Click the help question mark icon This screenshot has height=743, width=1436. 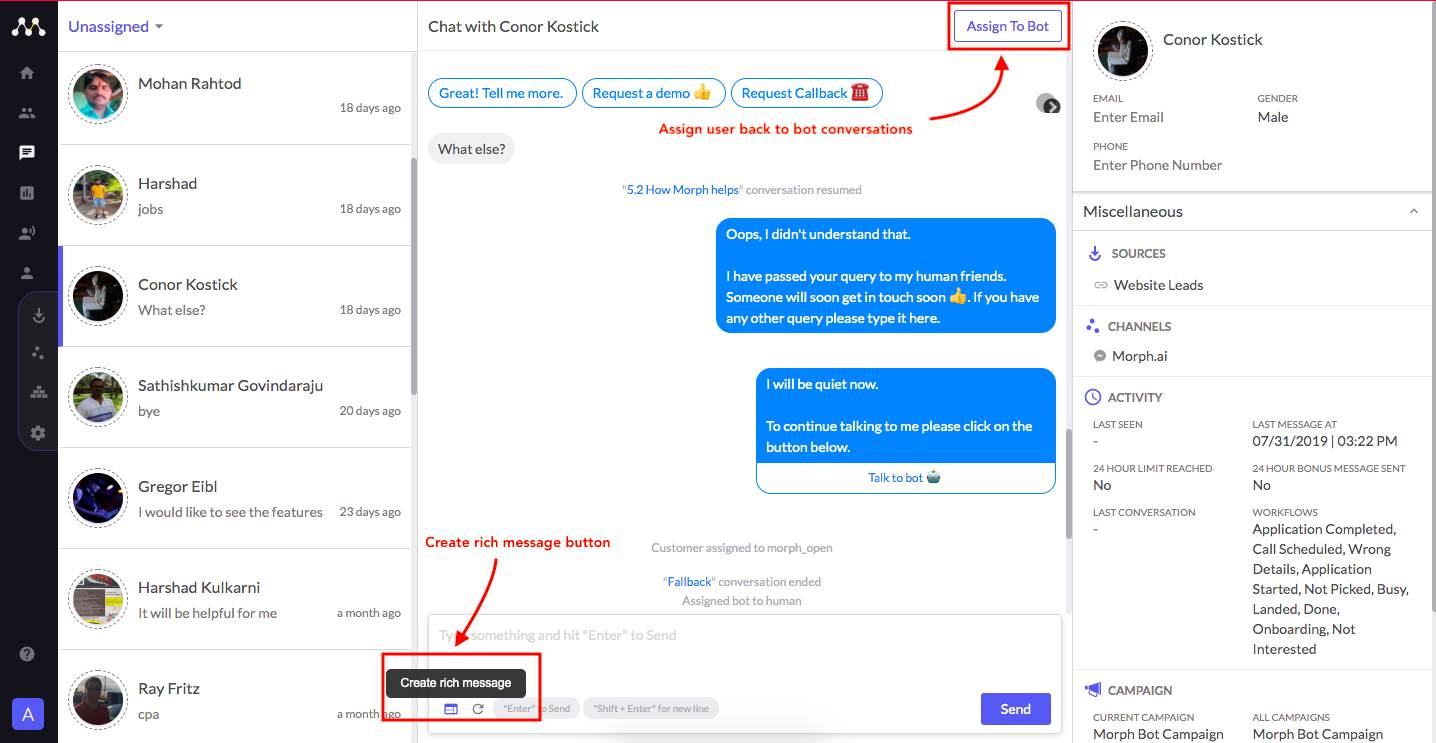pyautogui.click(x=27, y=654)
